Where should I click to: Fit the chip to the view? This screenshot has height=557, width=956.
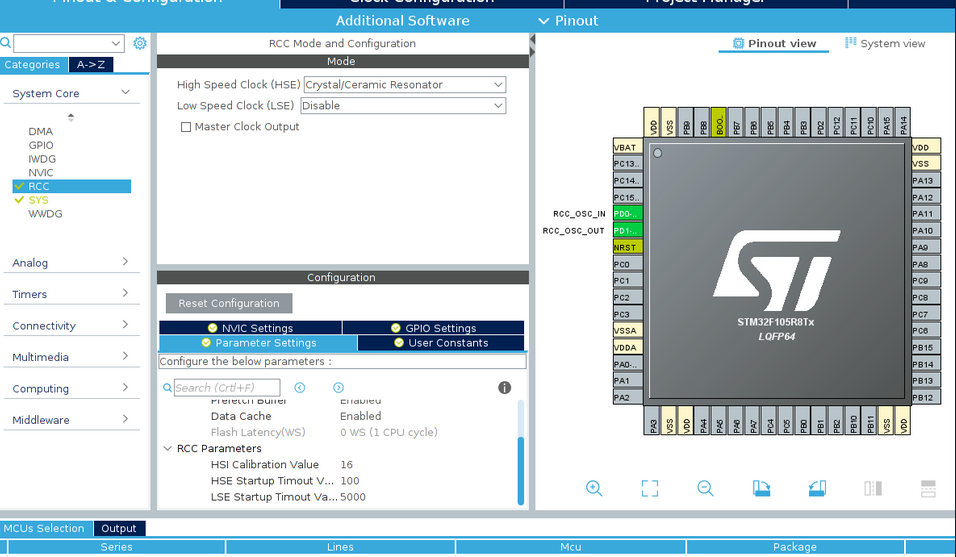650,488
